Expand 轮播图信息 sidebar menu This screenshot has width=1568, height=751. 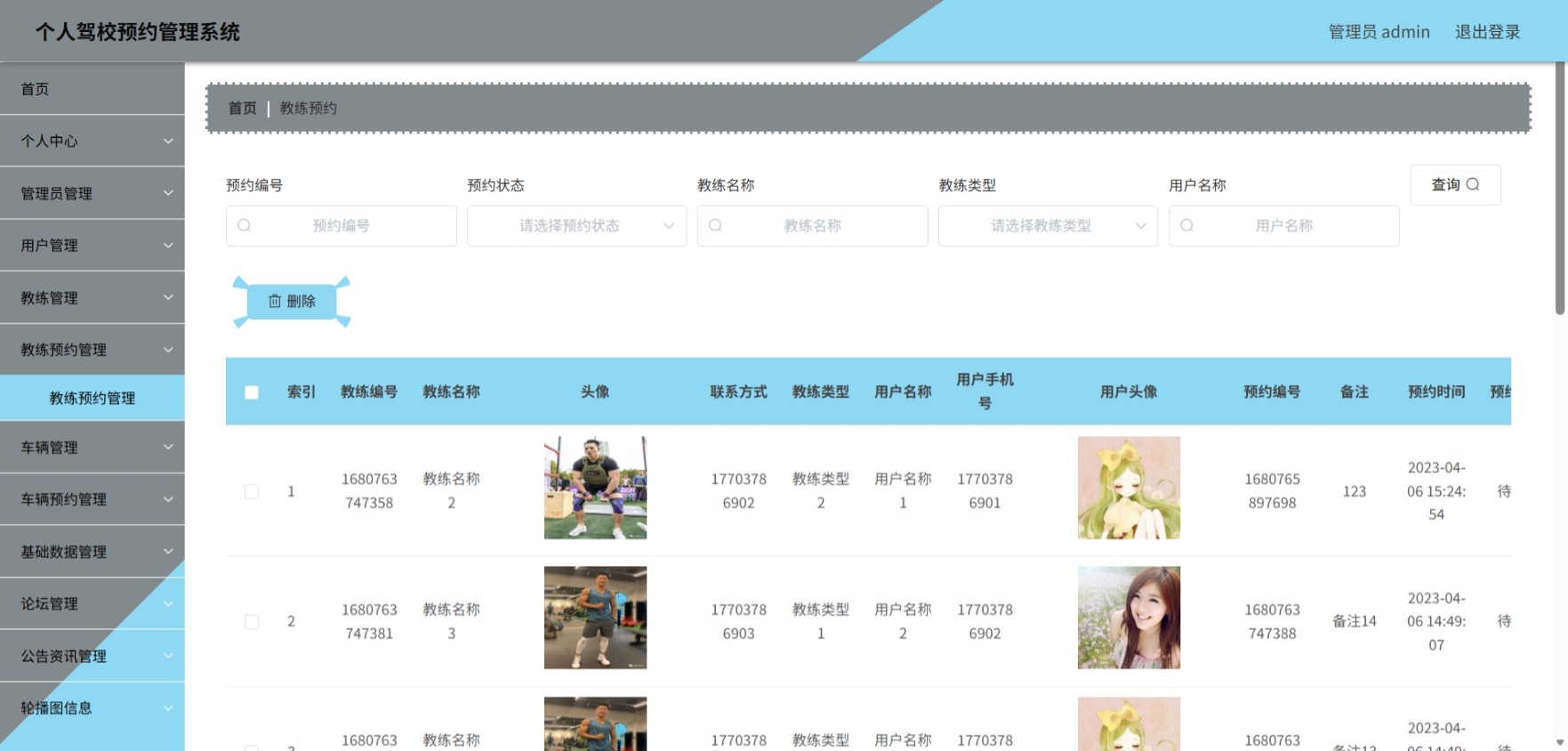[92, 708]
